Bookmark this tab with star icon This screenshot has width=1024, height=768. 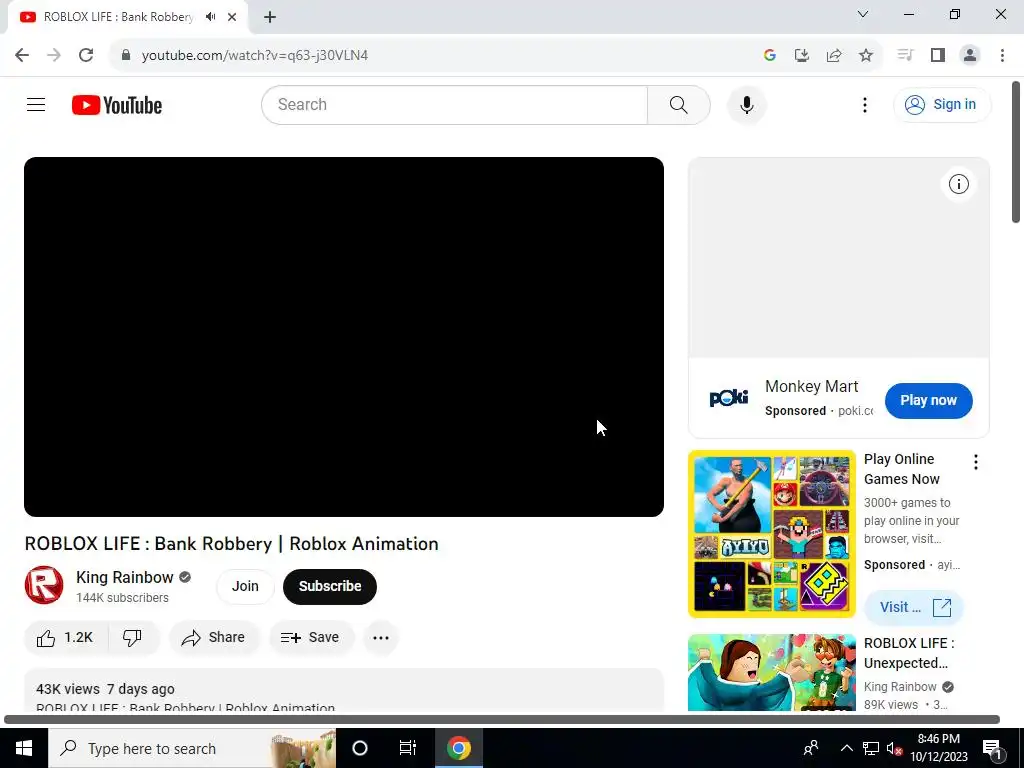866,56
